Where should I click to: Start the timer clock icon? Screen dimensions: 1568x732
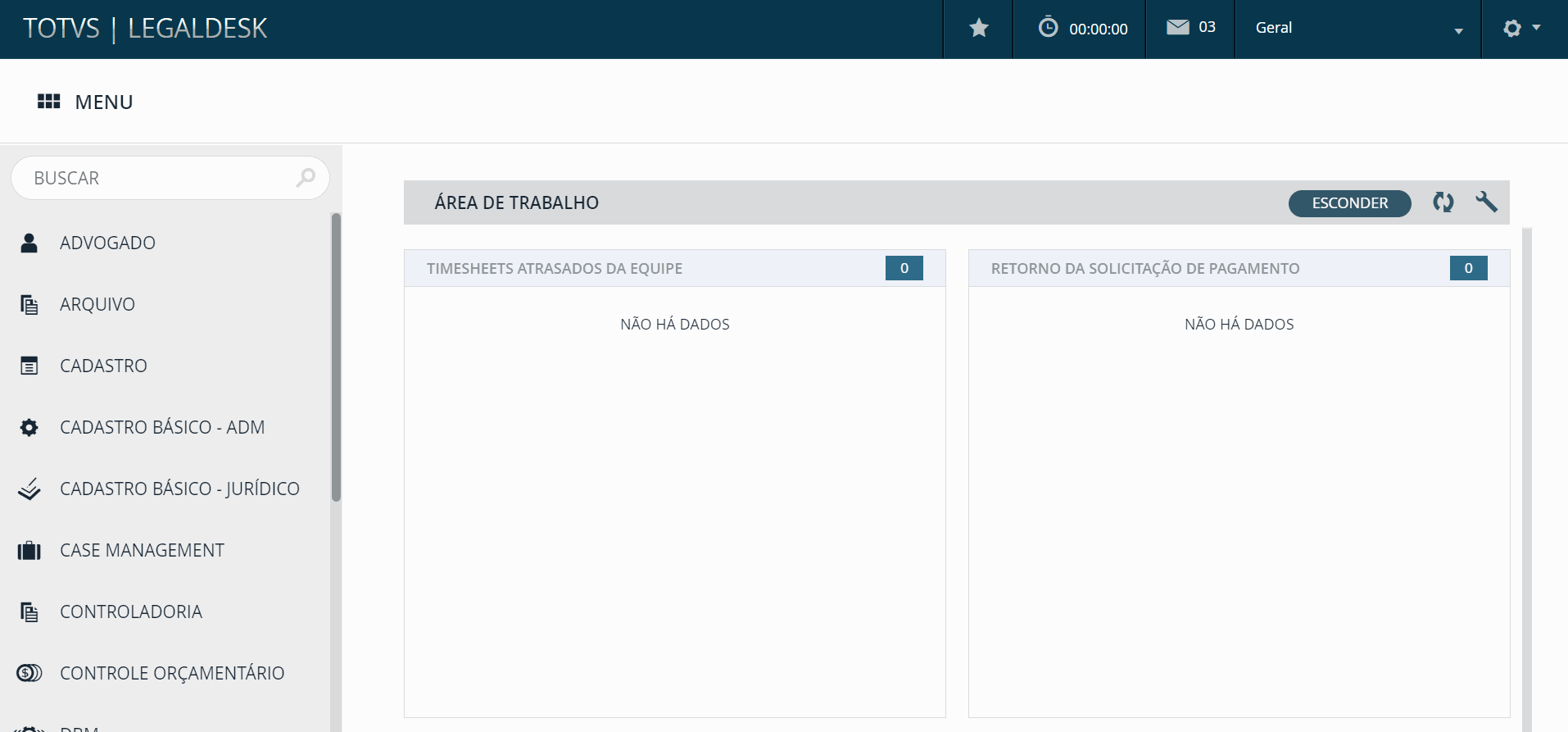[x=1048, y=27]
